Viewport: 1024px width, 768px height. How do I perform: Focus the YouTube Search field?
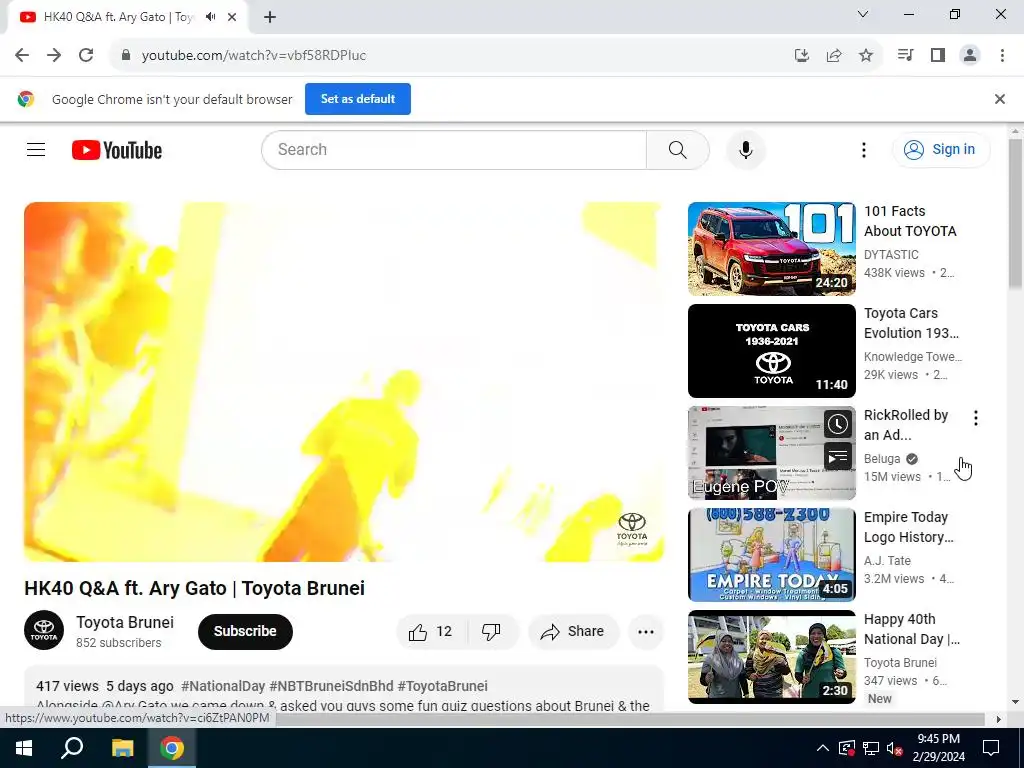point(454,150)
